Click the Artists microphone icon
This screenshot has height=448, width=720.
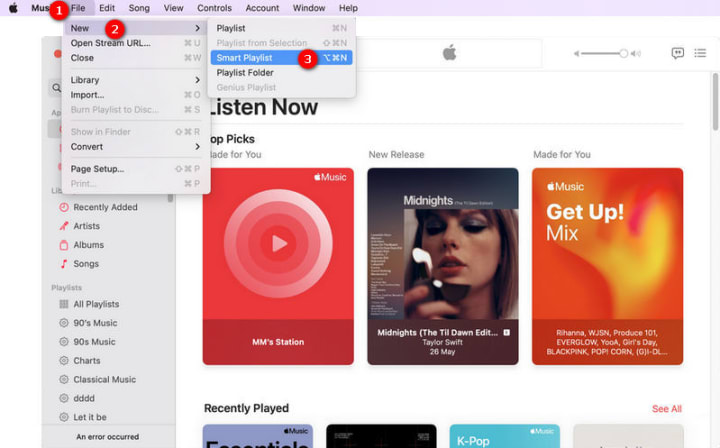click(64, 226)
